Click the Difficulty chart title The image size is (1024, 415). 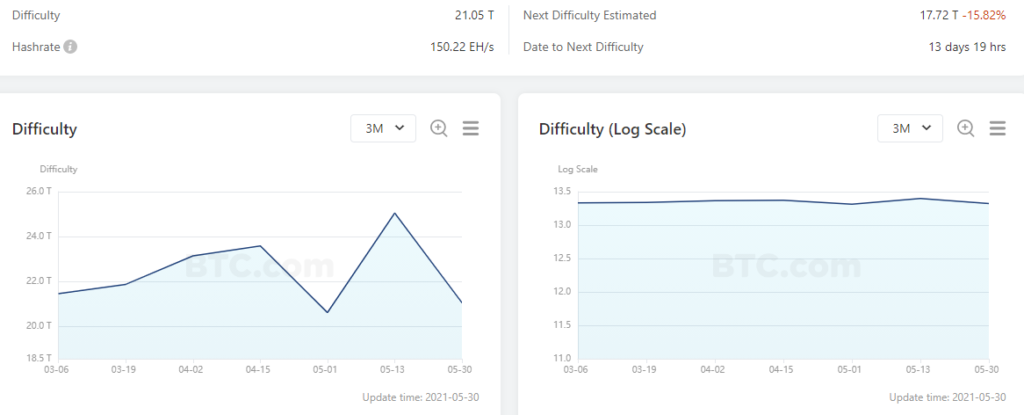[44, 129]
